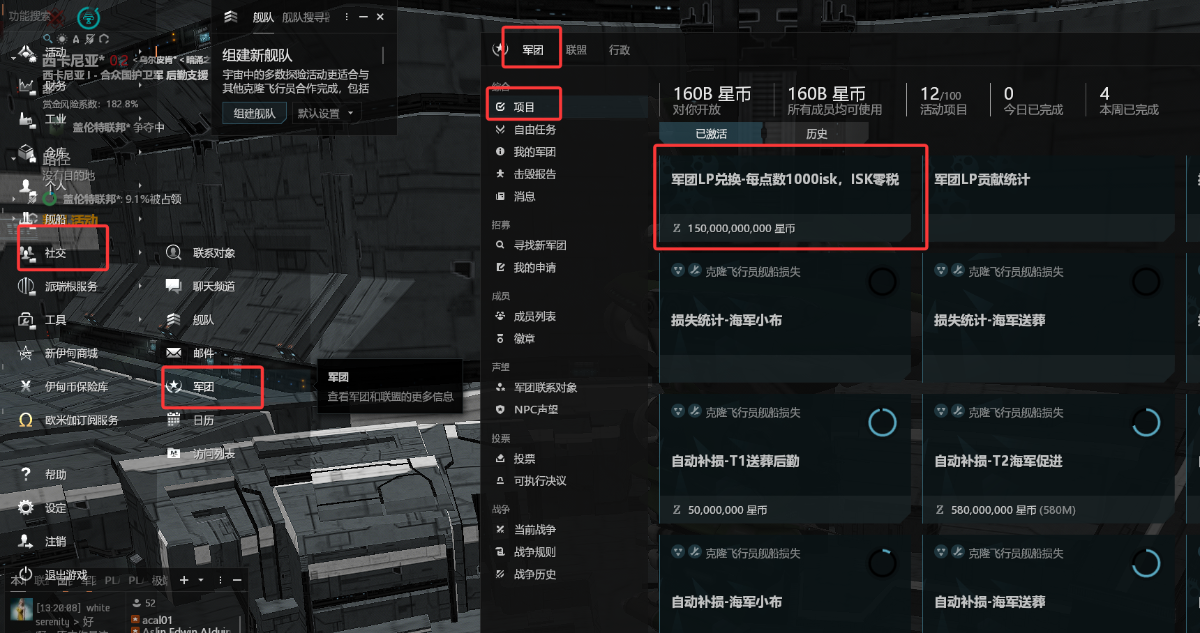Open the fleet window three-dot options menu
Image resolution: width=1200 pixels, height=633 pixels.
[x=345, y=17]
